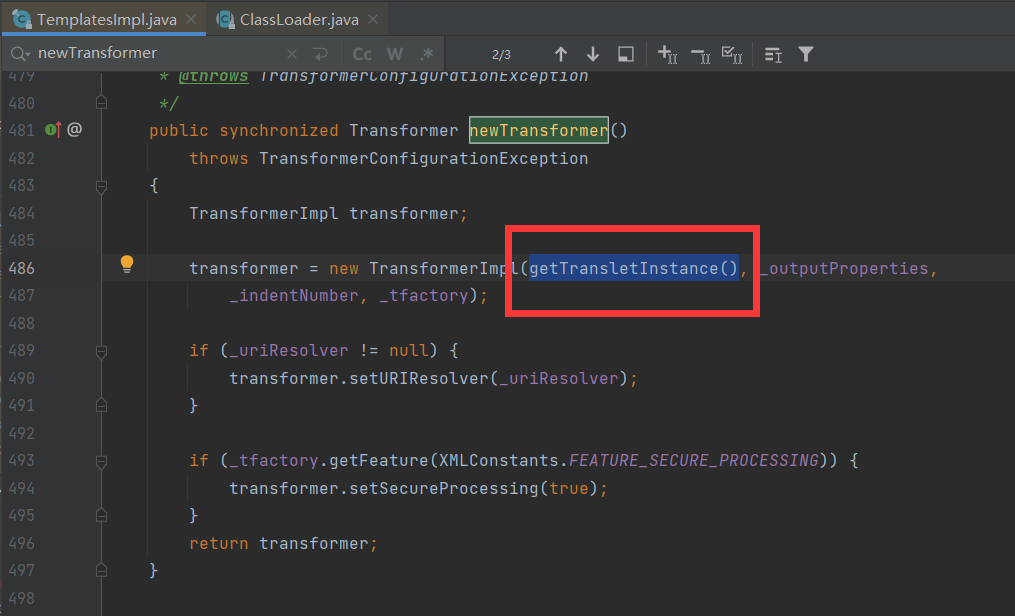This screenshot has width=1015, height=616.
Task: Toggle search in selection only icon
Action: 773,55
